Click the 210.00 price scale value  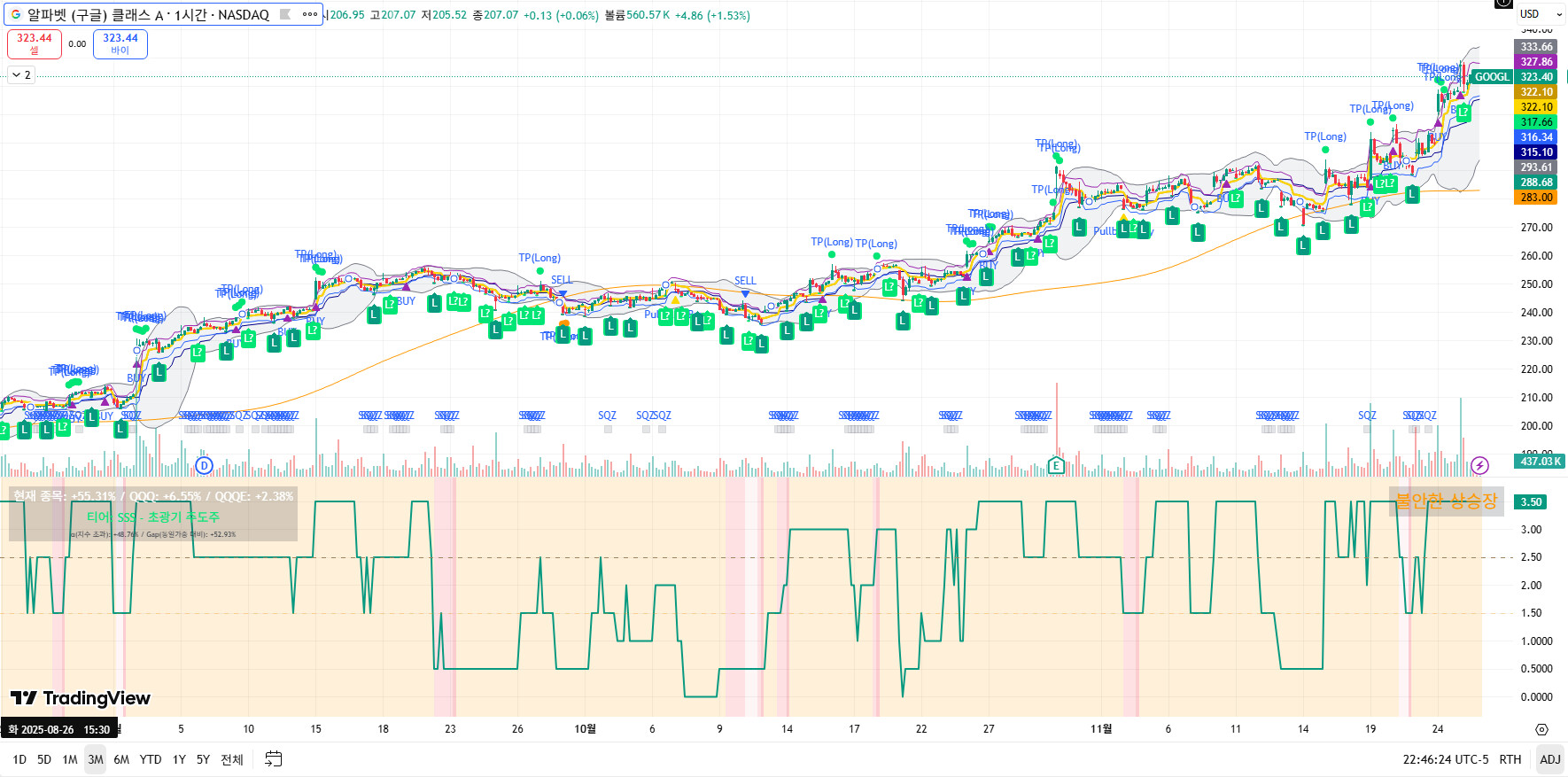coord(1536,398)
